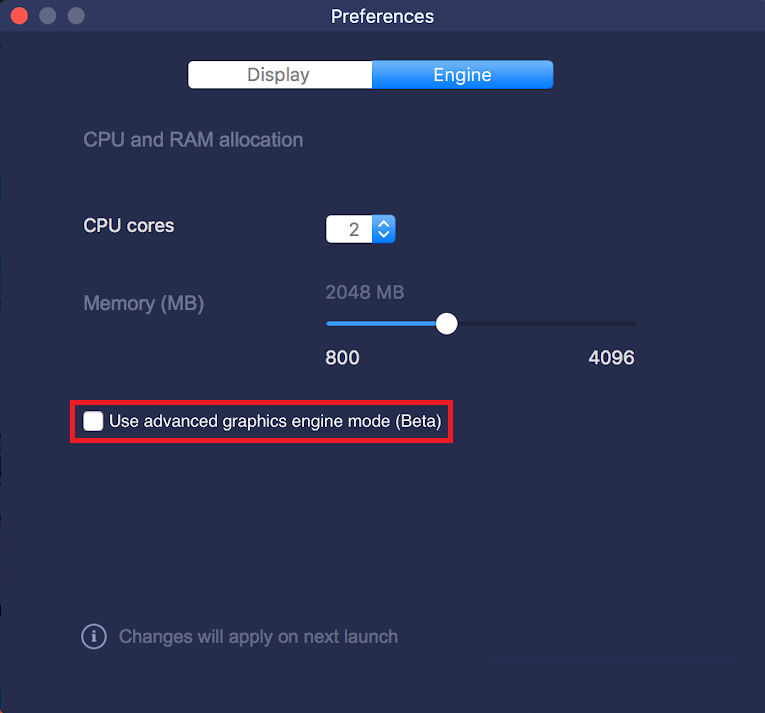Click the 'Memory (MB)' label

coord(144,304)
